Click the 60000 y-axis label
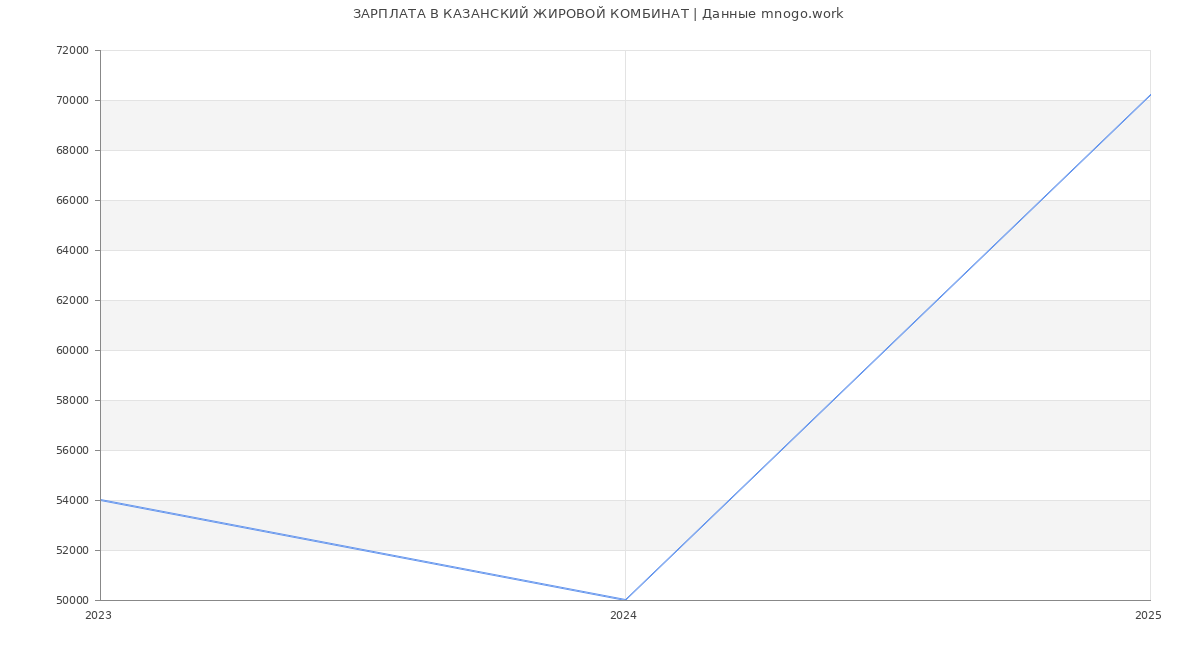This screenshot has height=650, width=1200. pos(73,350)
